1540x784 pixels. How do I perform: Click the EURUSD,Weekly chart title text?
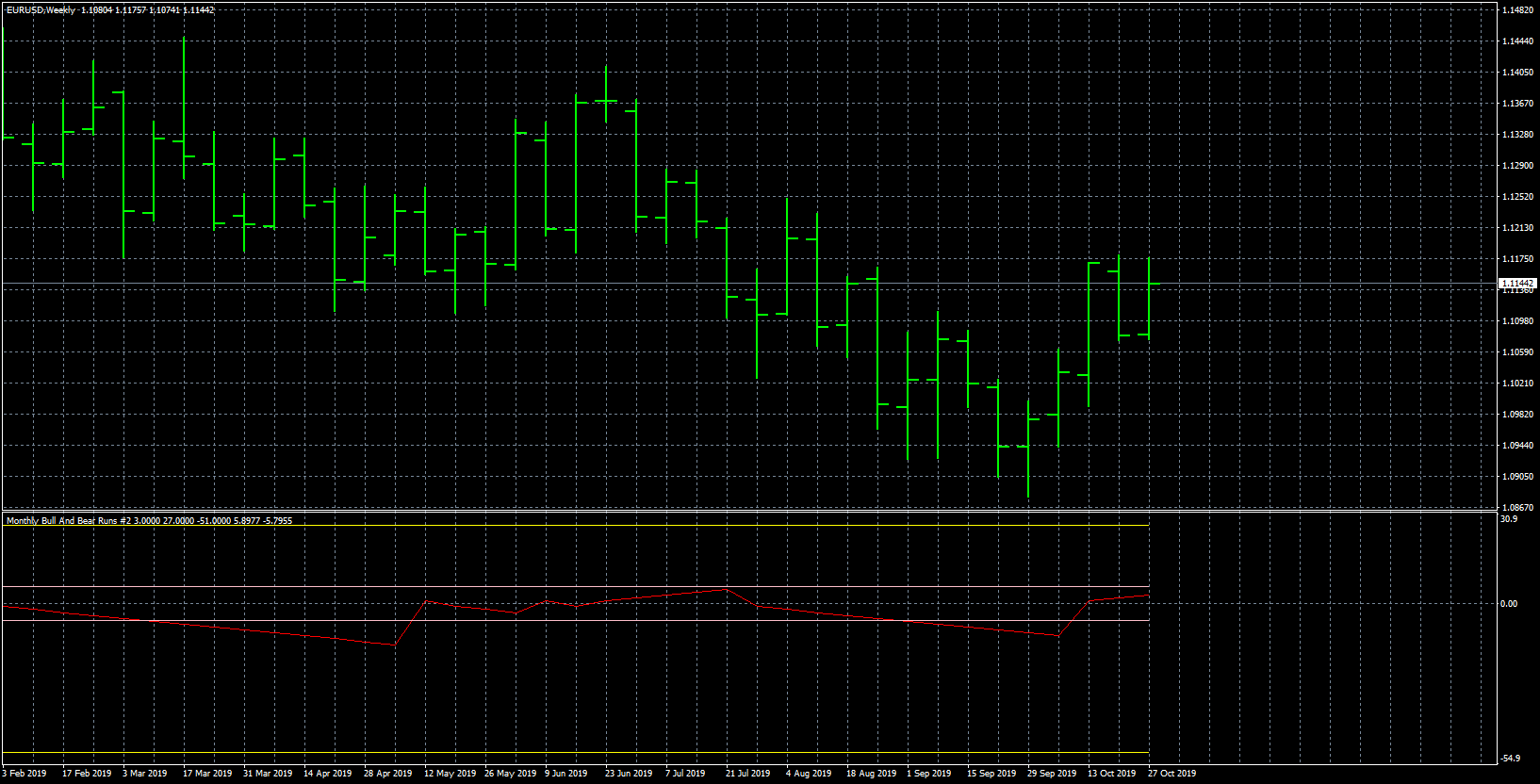[x=40, y=10]
